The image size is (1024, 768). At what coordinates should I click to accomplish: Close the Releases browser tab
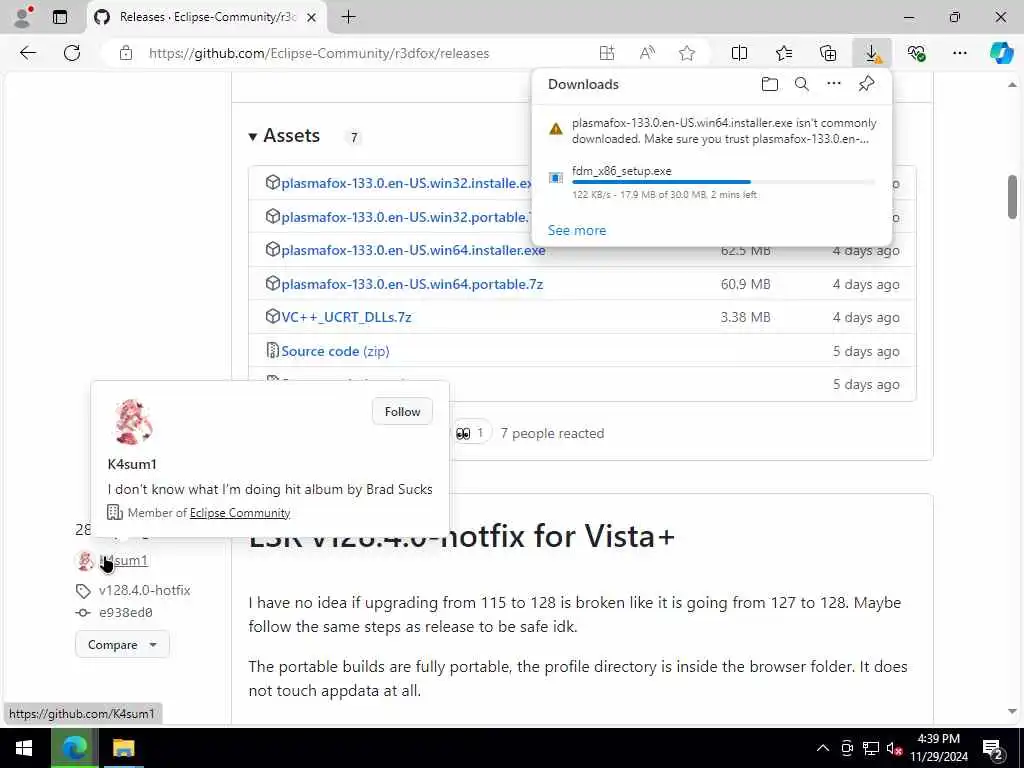[x=312, y=17]
